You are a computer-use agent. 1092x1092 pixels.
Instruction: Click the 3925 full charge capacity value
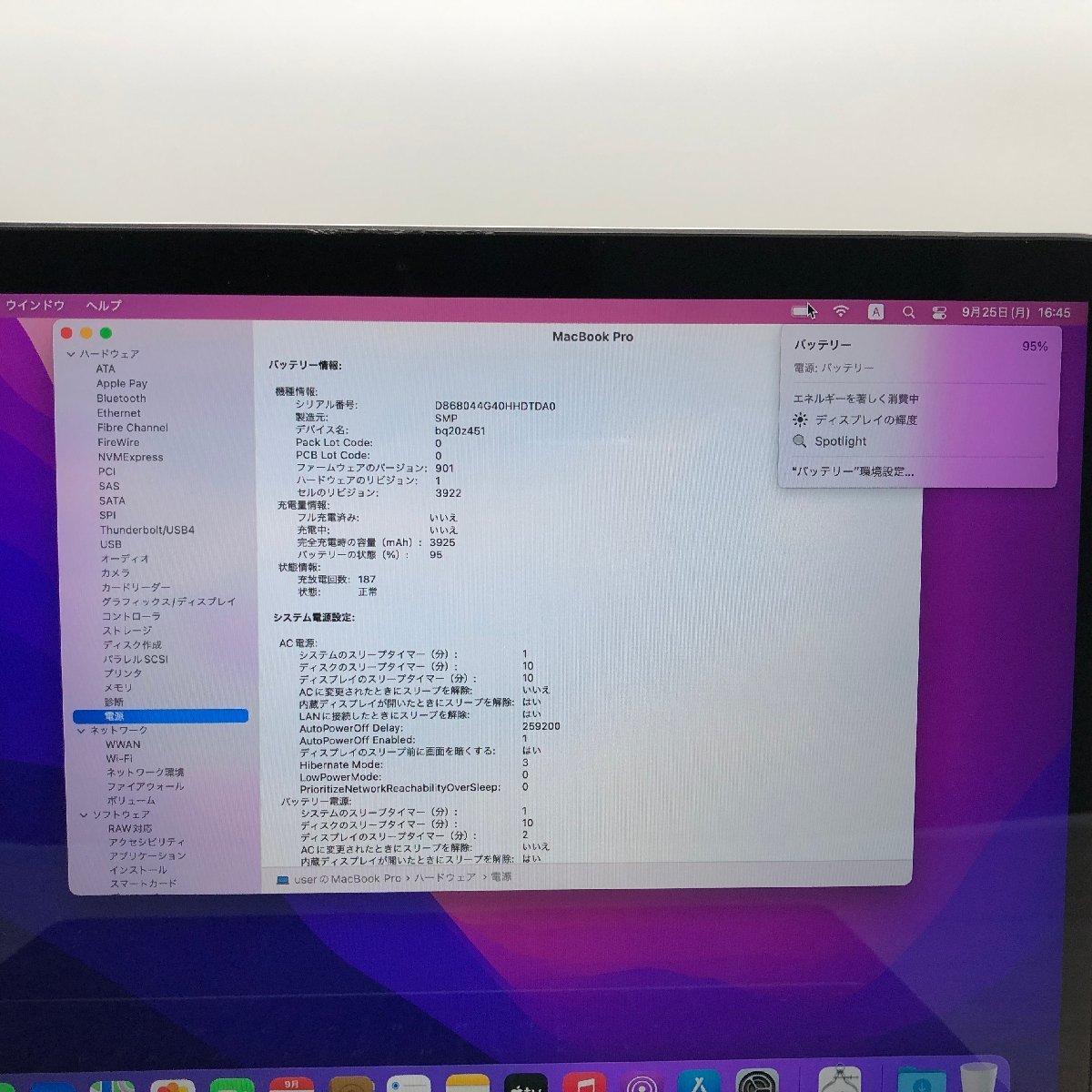pyautogui.click(x=443, y=542)
